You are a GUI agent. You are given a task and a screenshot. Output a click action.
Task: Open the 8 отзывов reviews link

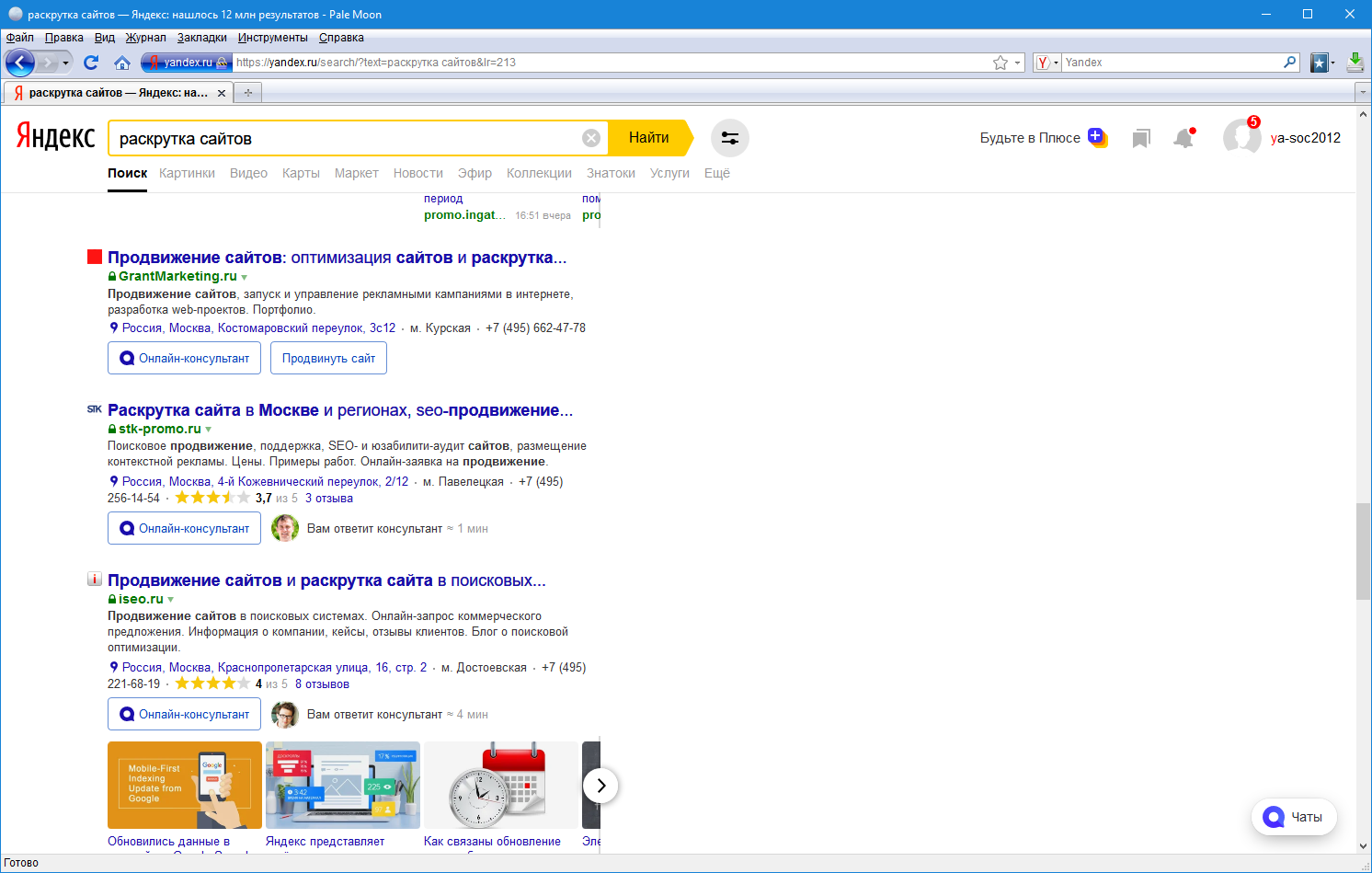[x=322, y=683]
